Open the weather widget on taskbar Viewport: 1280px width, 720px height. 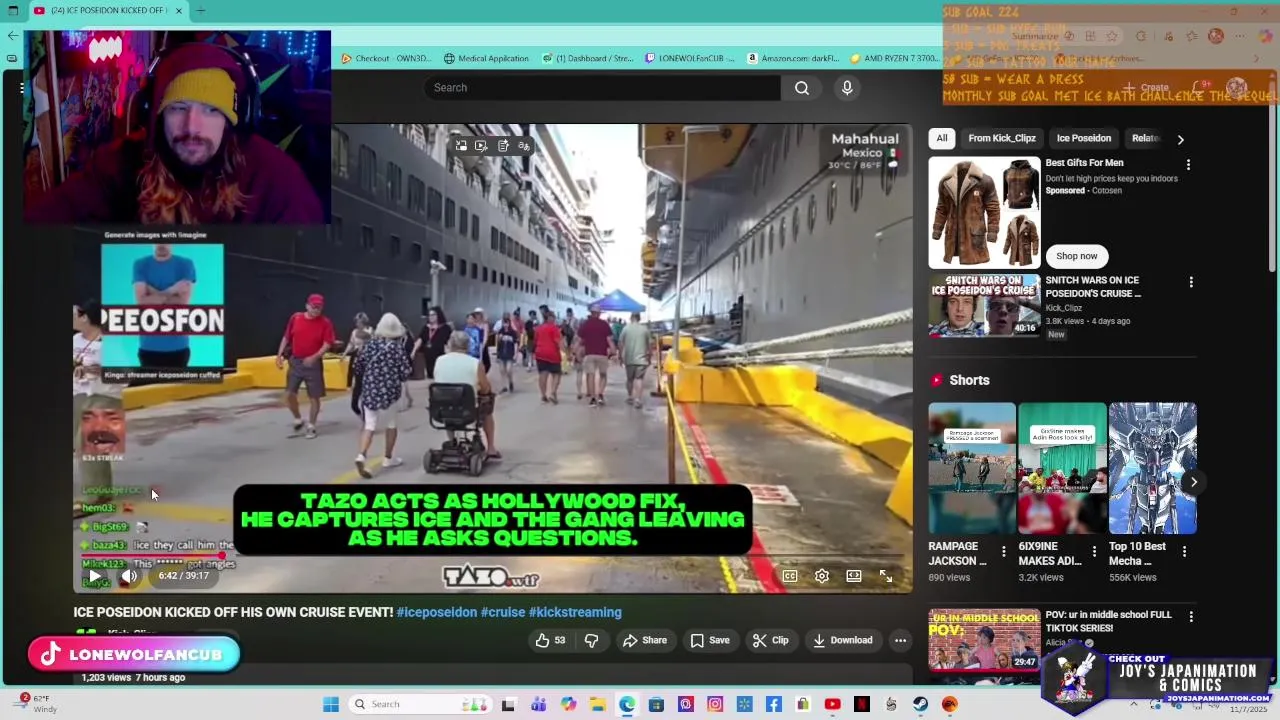pos(38,704)
